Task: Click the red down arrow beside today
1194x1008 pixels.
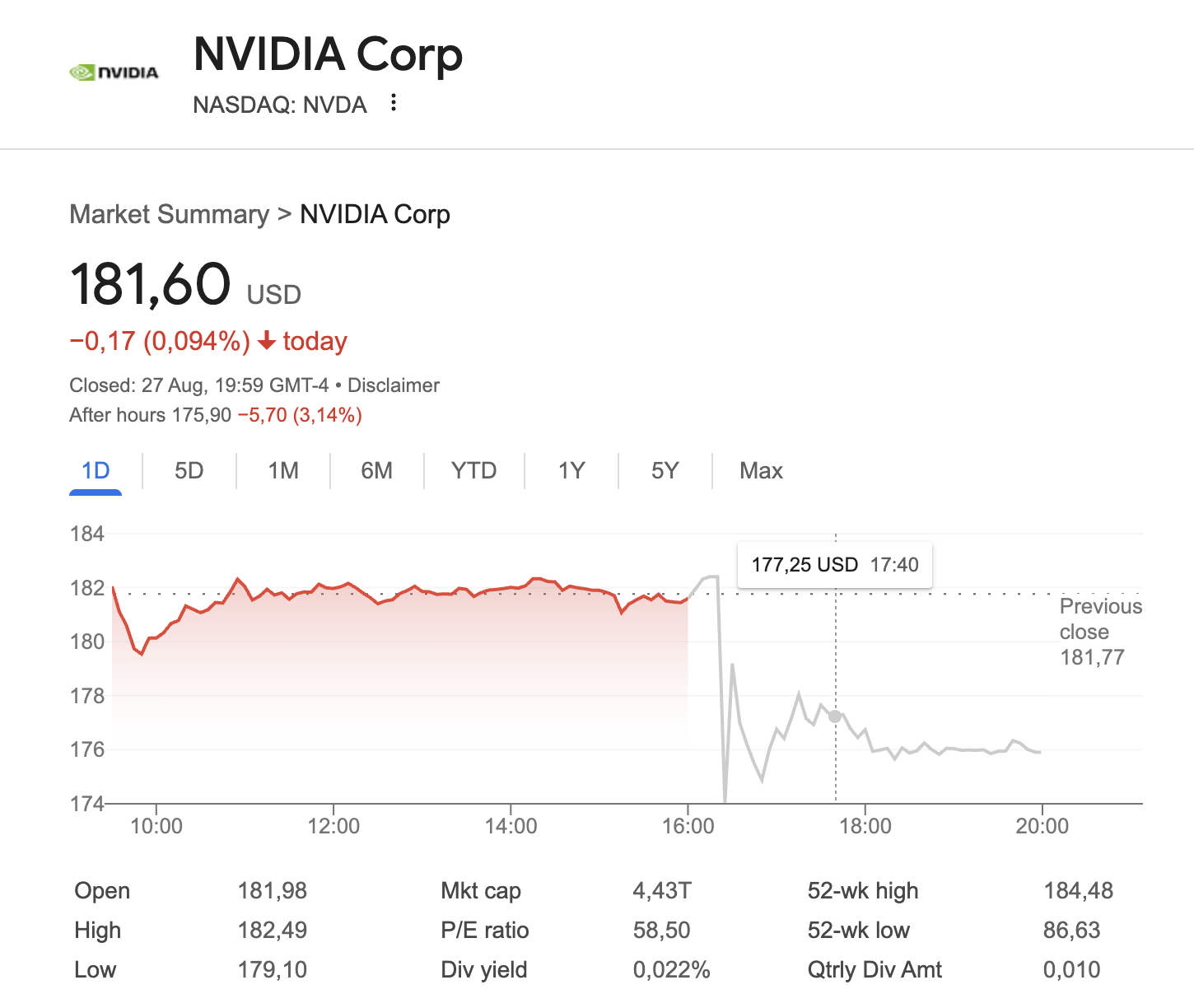Action: [266, 341]
